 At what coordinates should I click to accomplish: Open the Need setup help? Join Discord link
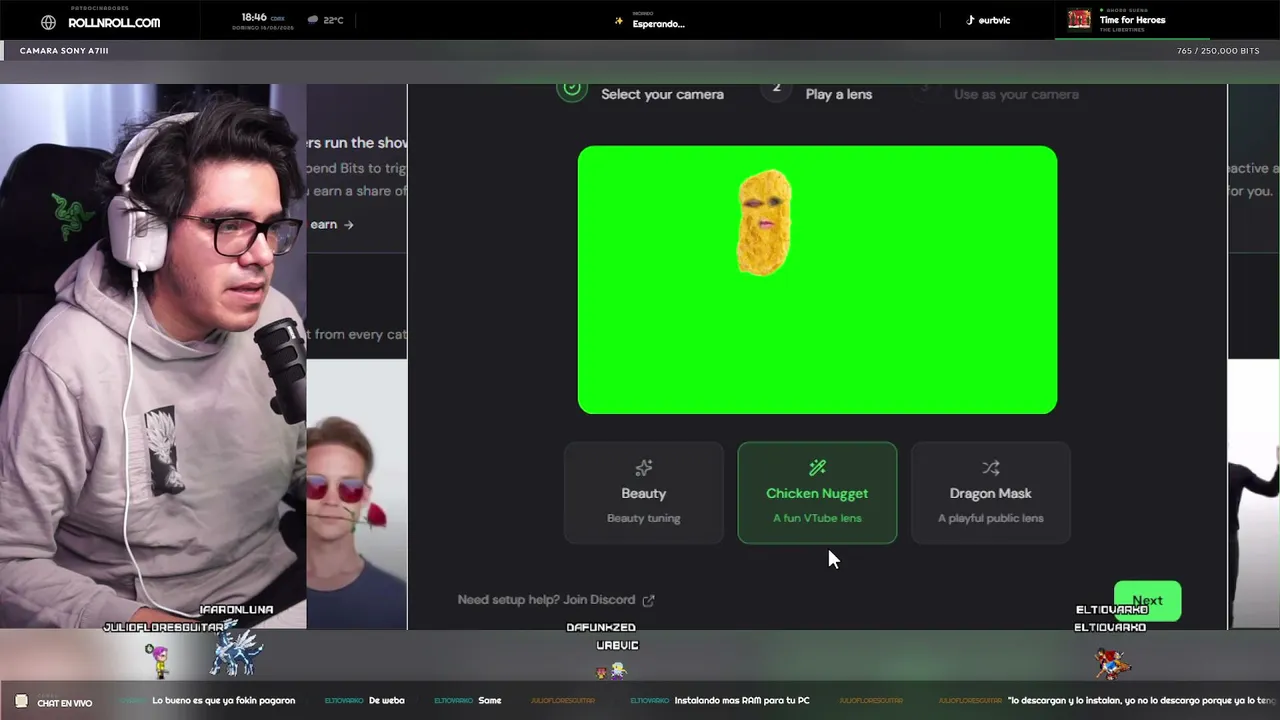pyautogui.click(x=555, y=600)
